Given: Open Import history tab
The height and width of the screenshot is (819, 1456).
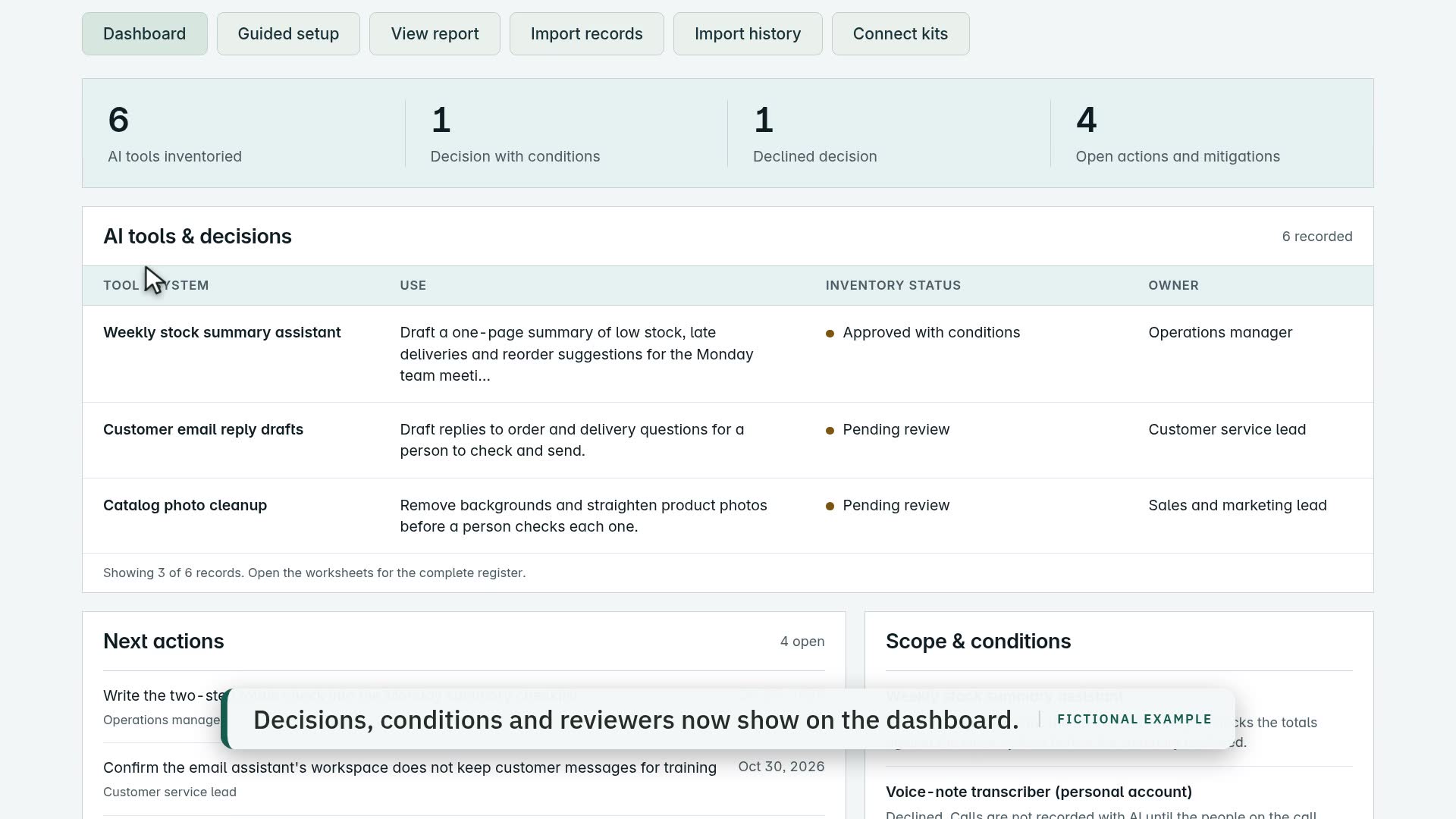Looking at the screenshot, I should pyautogui.click(x=748, y=33).
